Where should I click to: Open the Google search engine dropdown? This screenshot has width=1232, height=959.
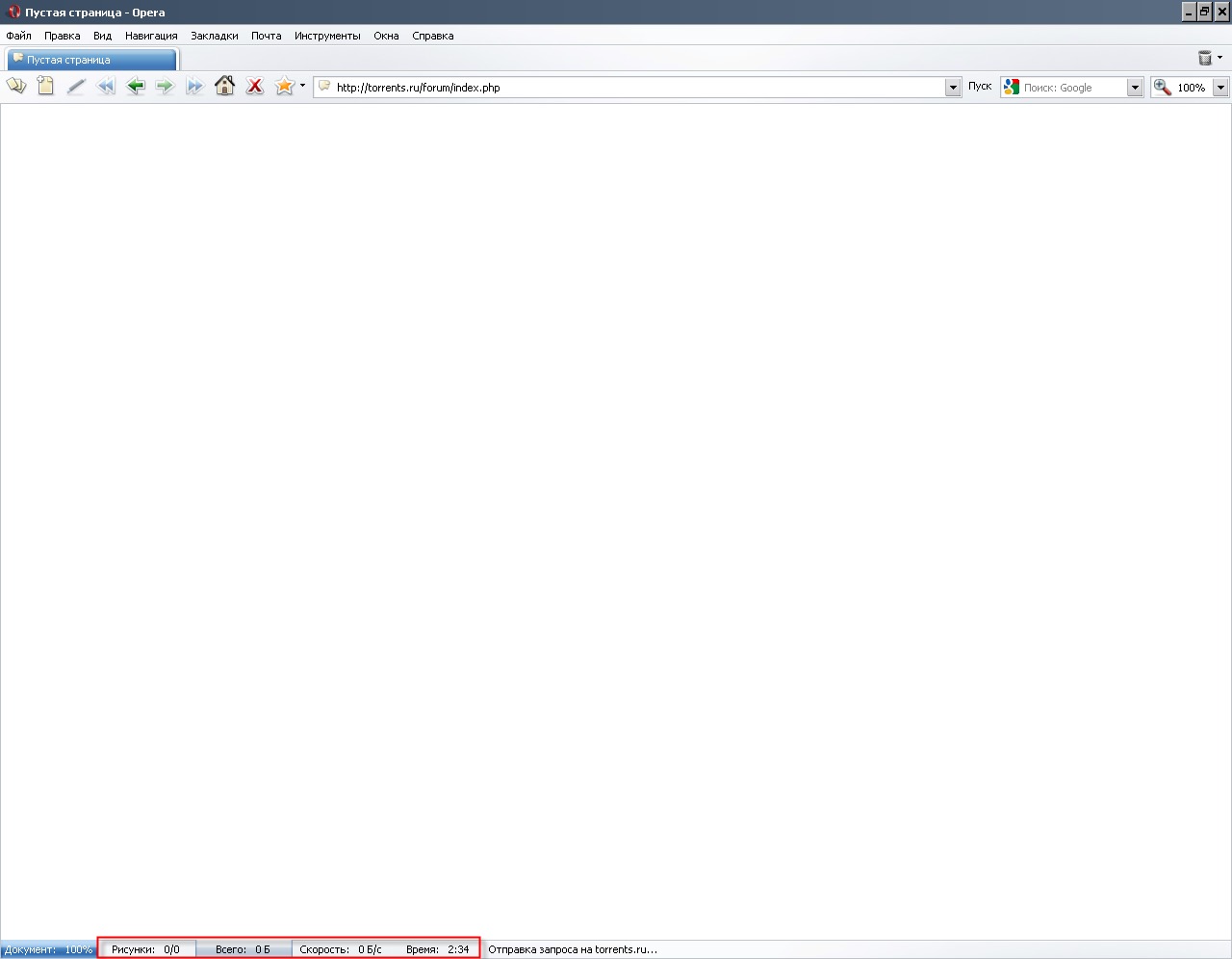[x=1135, y=88]
